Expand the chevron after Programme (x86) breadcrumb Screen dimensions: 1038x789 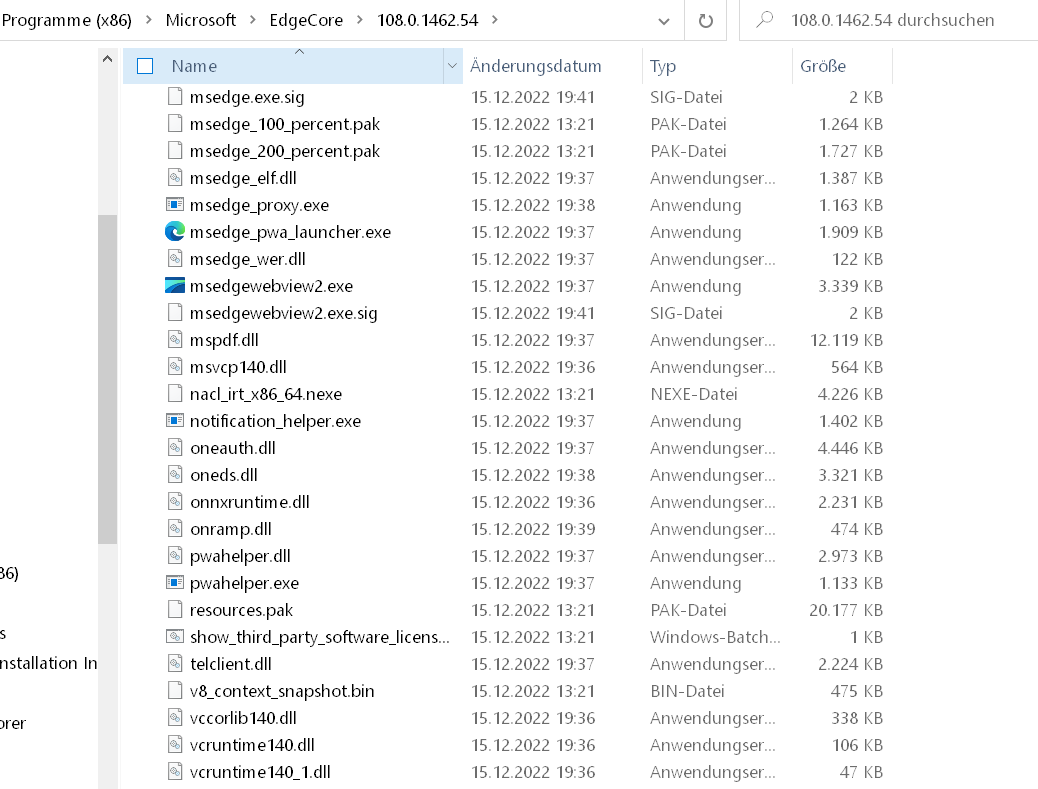[x=149, y=20]
